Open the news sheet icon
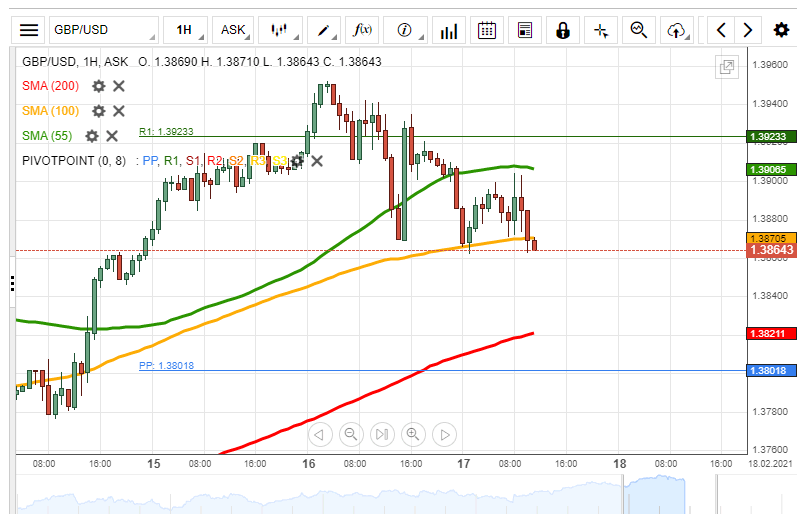 tap(524, 30)
